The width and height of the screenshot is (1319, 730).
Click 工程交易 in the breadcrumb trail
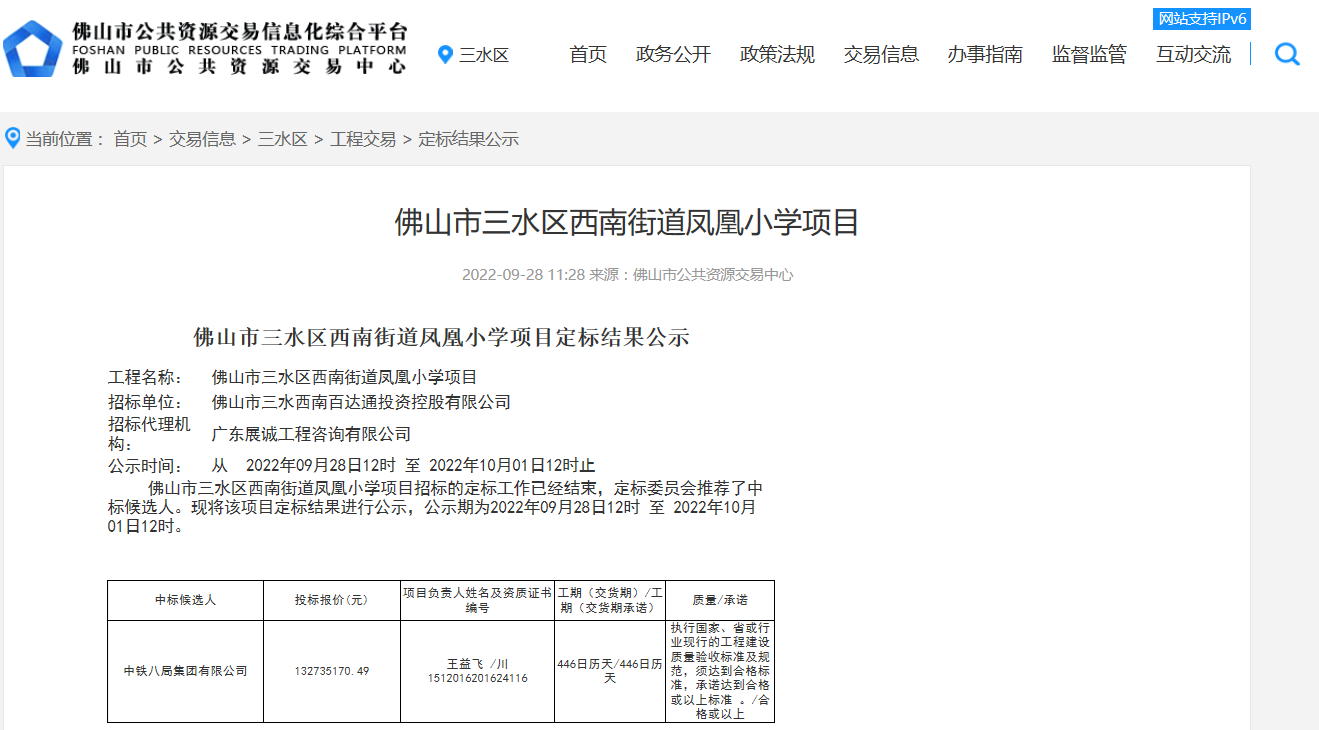point(362,139)
